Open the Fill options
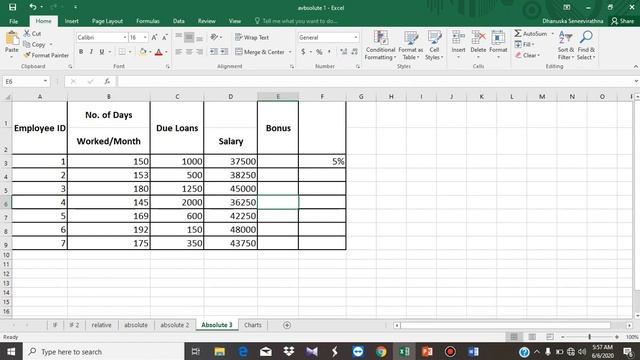The image size is (640, 360). click(524, 44)
